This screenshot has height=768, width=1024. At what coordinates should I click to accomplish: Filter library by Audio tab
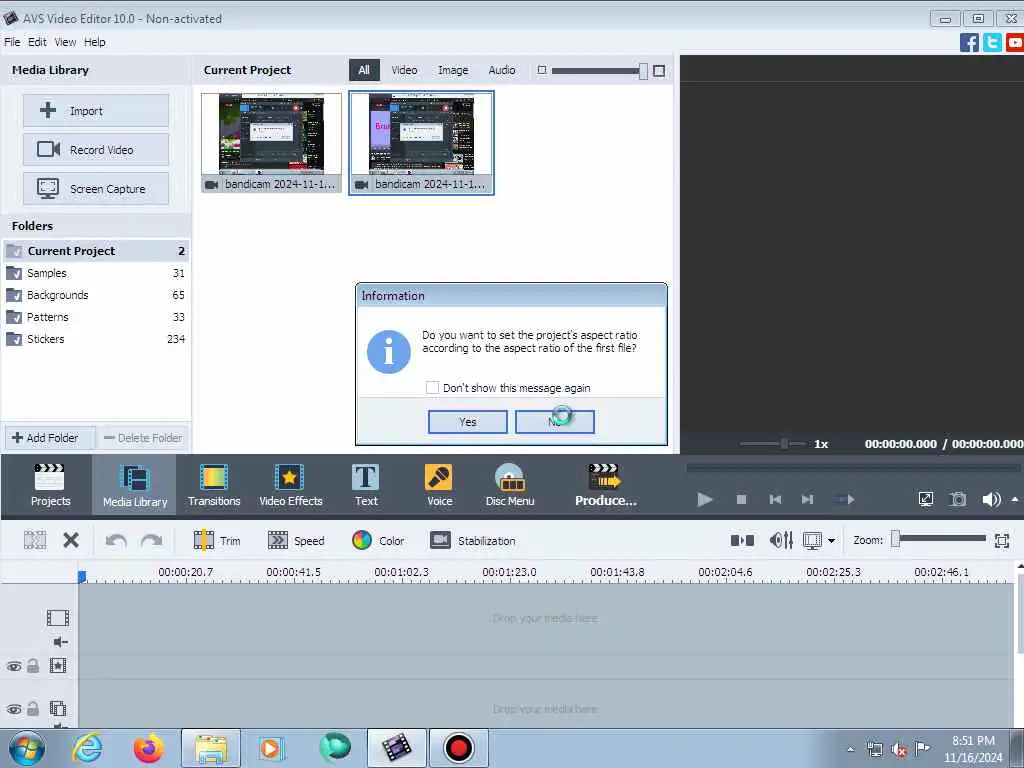click(502, 70)
